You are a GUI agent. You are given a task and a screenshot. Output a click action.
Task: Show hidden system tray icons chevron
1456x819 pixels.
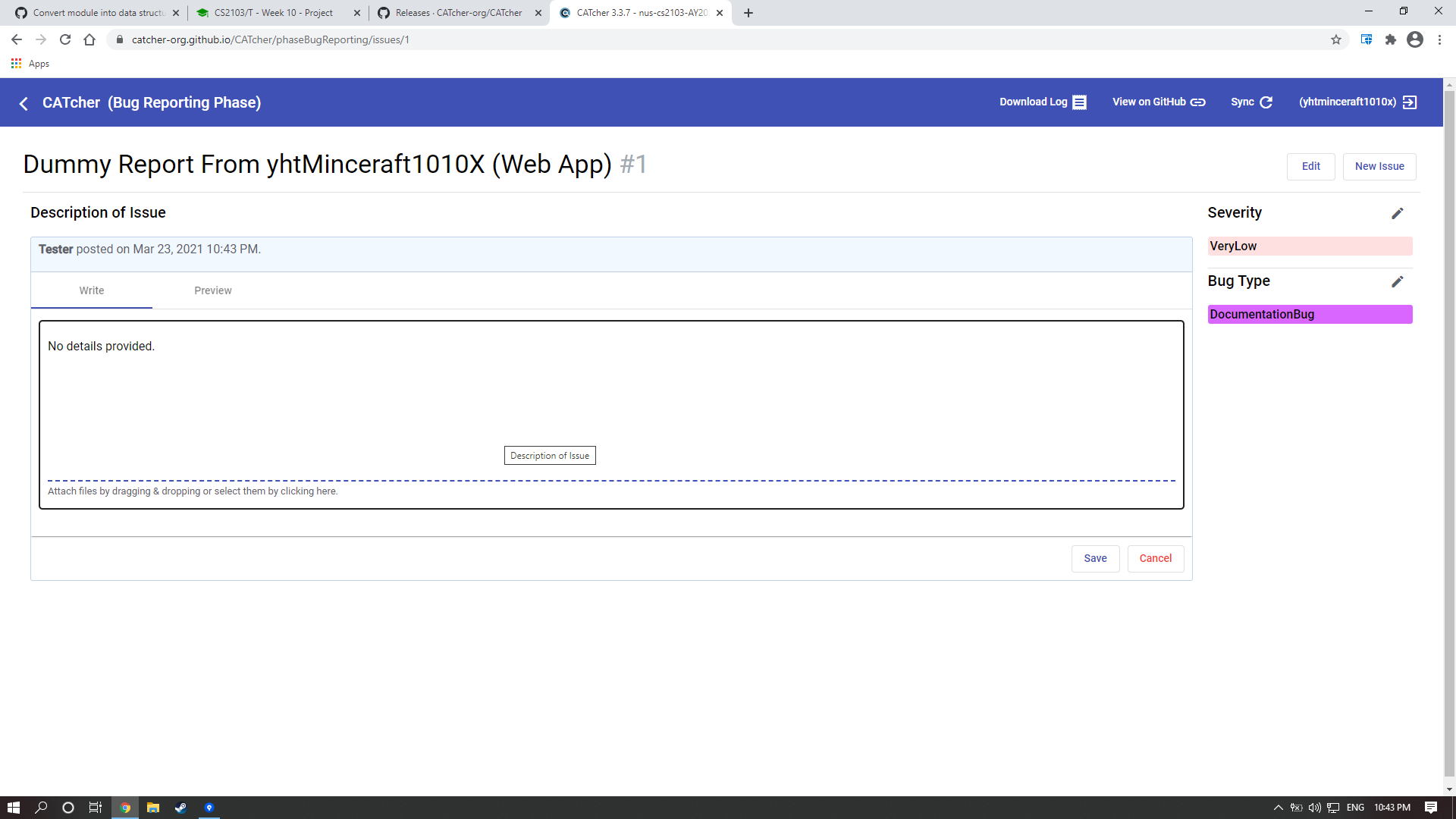(1278, 808)
